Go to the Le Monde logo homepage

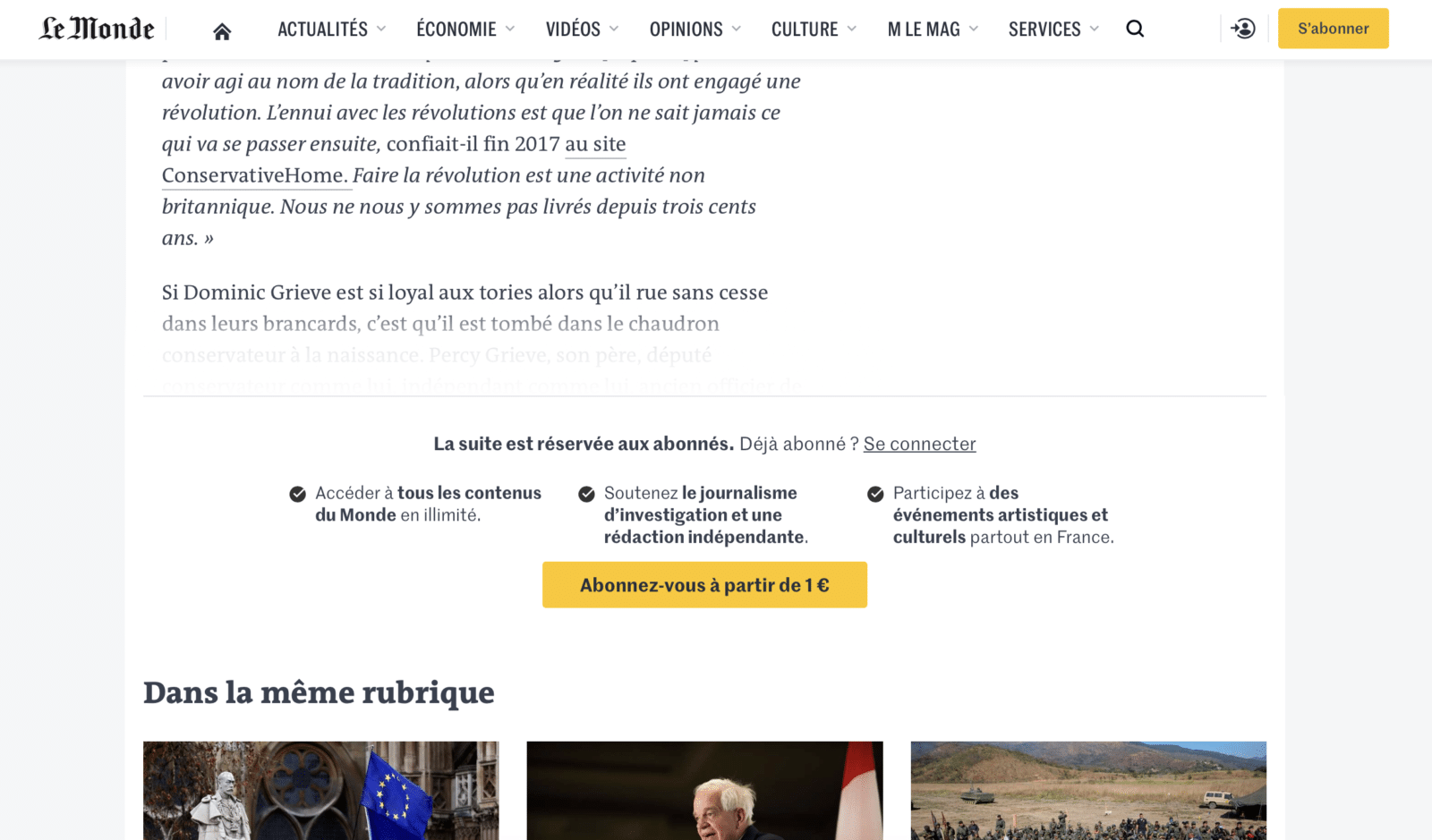97,29
